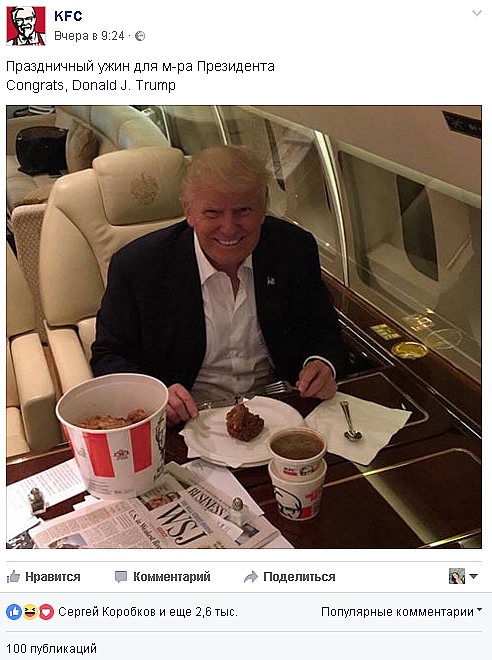The height and width of the screenshot is (660, 492).
Task: Click the Нравится text label
Action: pos(53,577)
